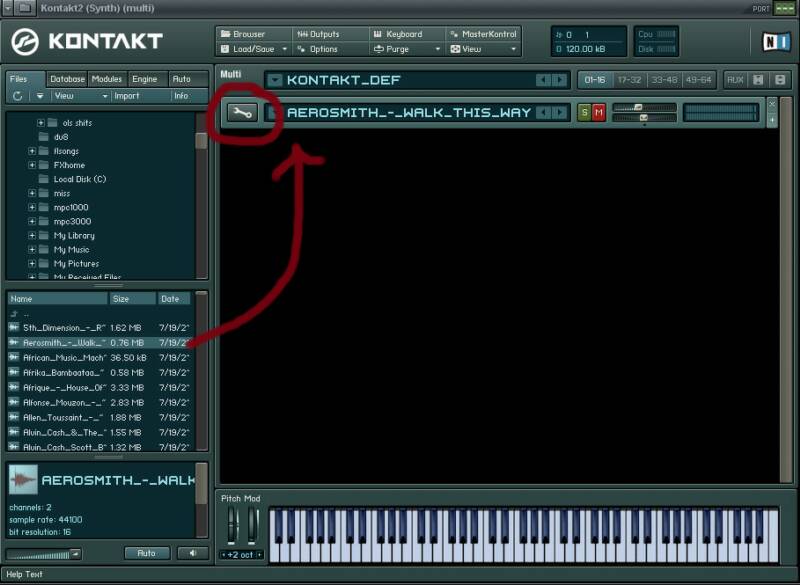Adjust the preview volume slider
Screen dimensions: 800x585
[x=43, y=554]
